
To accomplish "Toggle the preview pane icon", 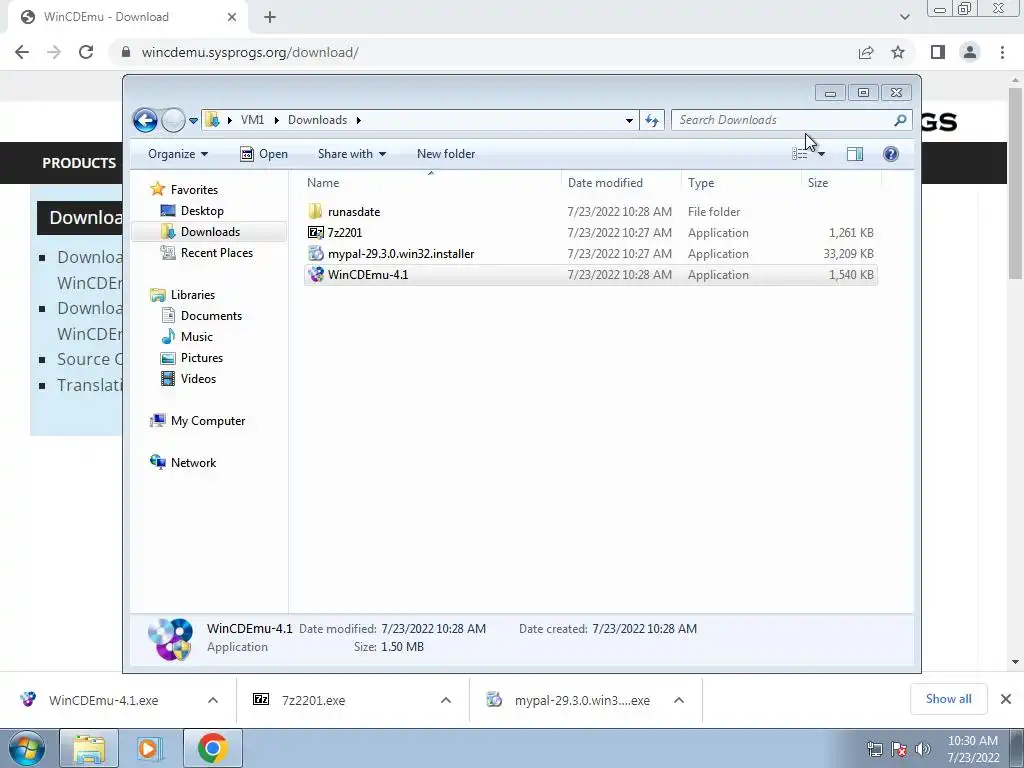I will pyautogui.click(x=855, y=154).
